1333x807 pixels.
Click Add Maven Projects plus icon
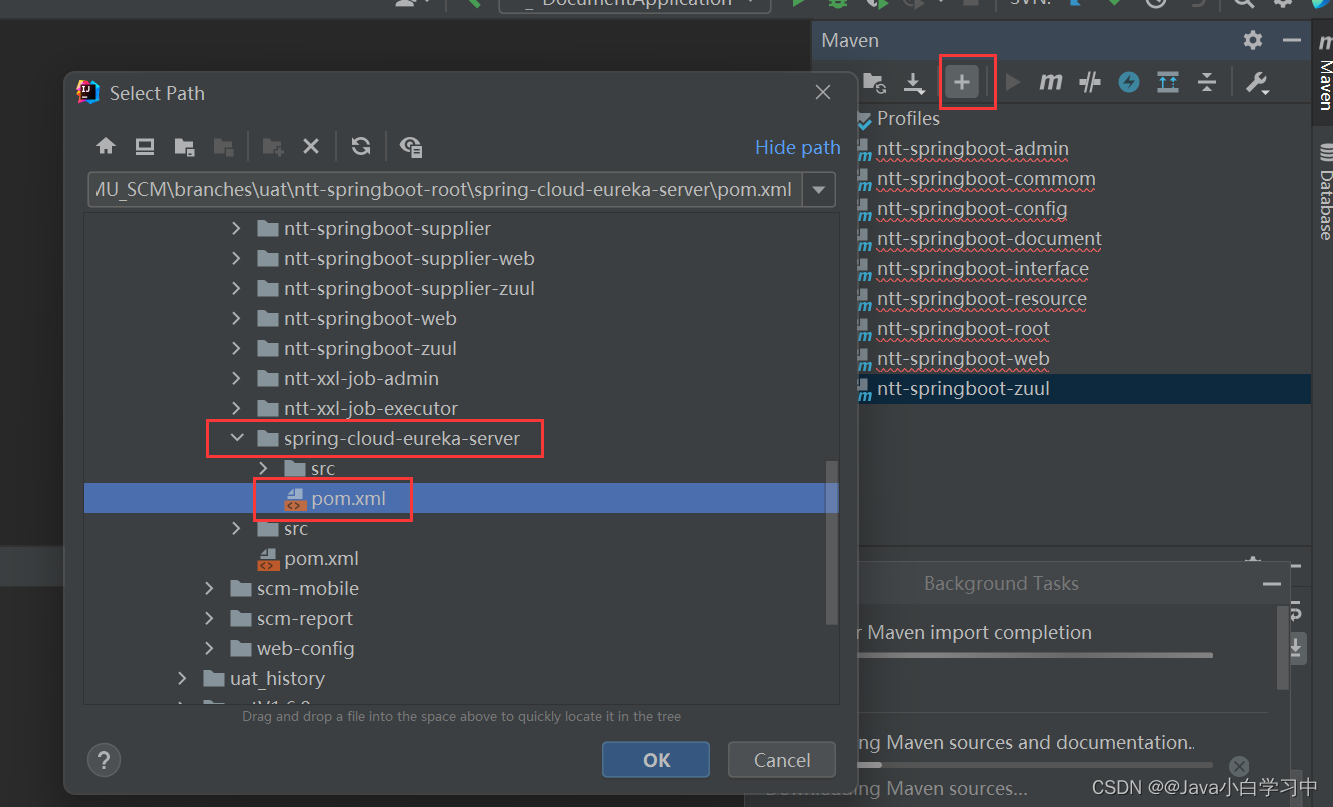point(962,82)
